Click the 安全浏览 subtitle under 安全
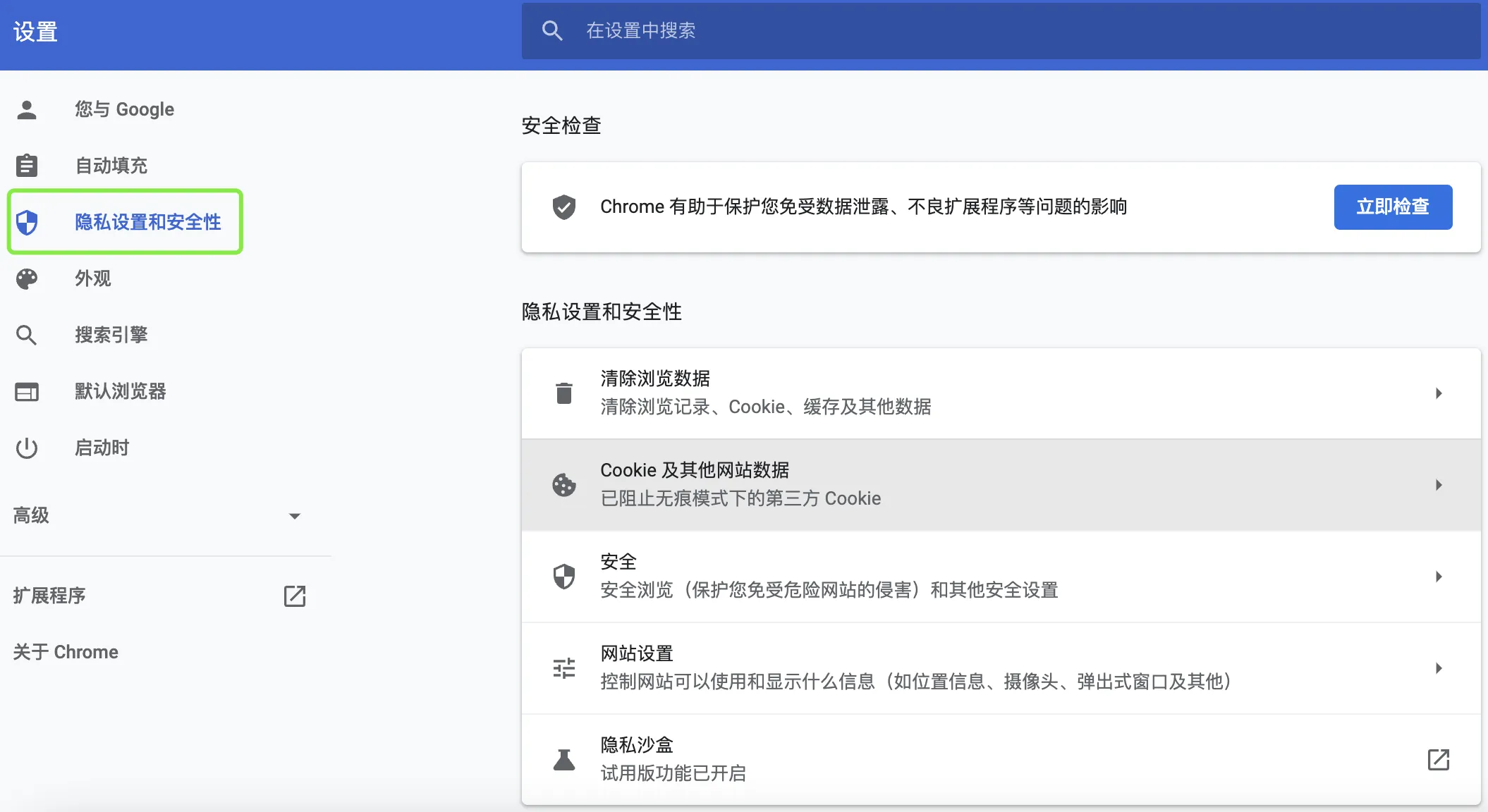The image size is (1488, 812). pos(829,590)
